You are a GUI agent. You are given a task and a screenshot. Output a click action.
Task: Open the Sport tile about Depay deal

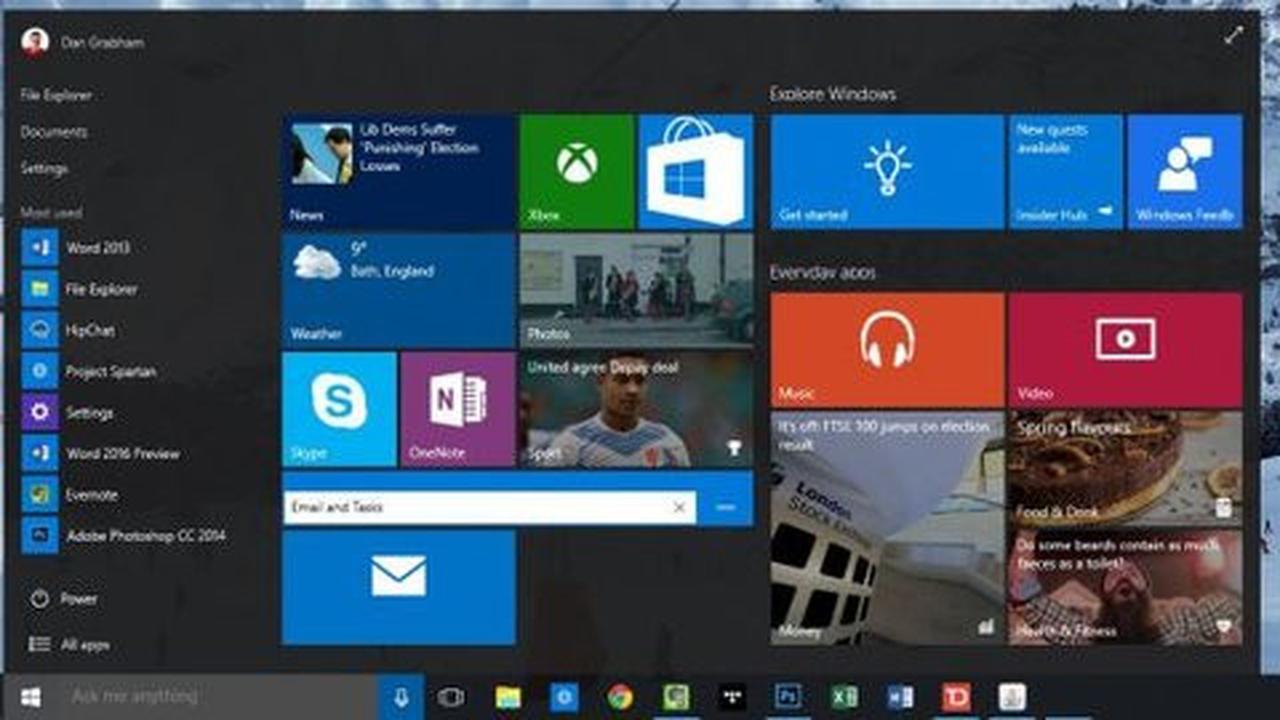point(636,408)
